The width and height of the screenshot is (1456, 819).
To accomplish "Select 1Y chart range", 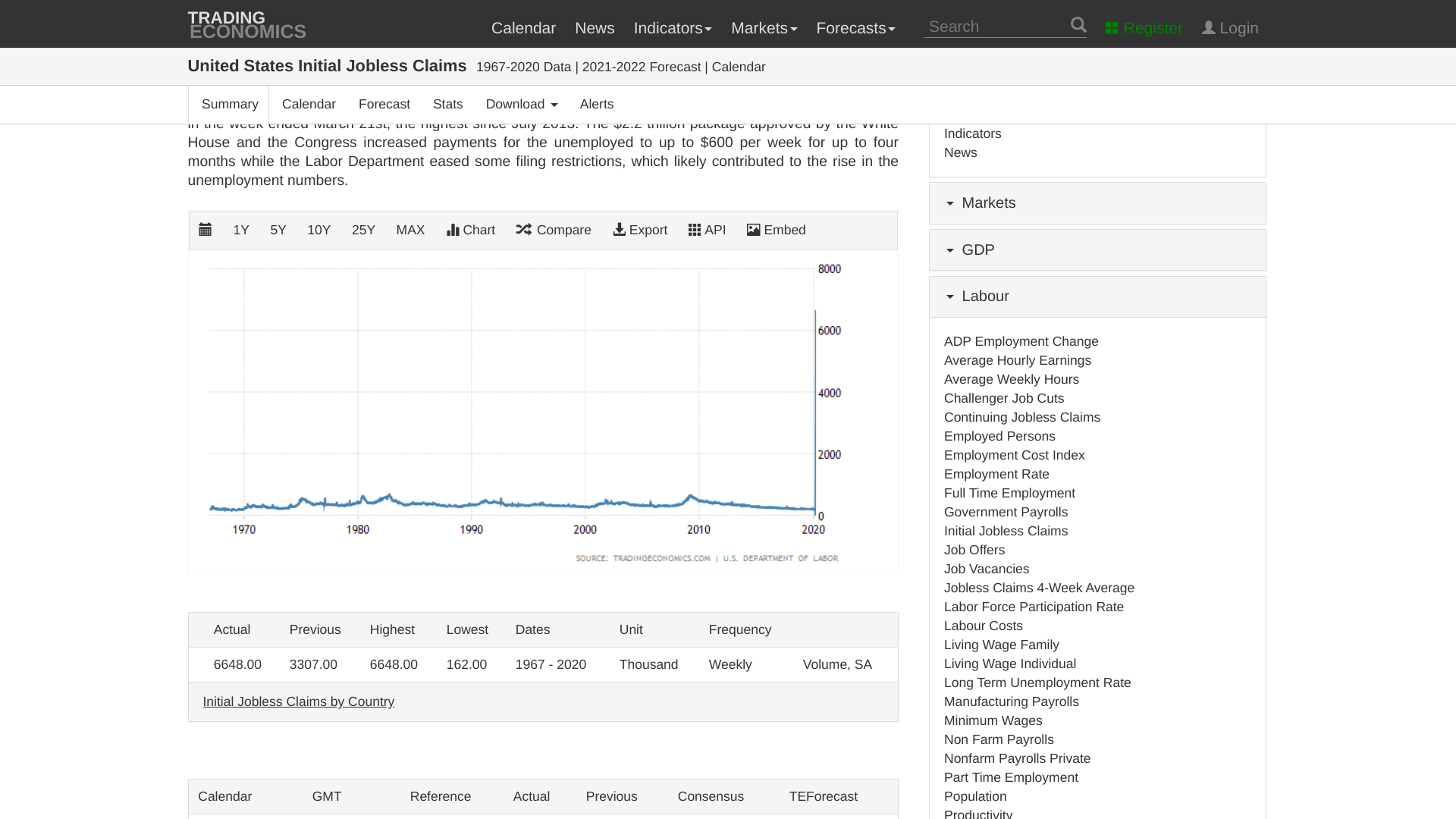I will click(x=241, y=230).
